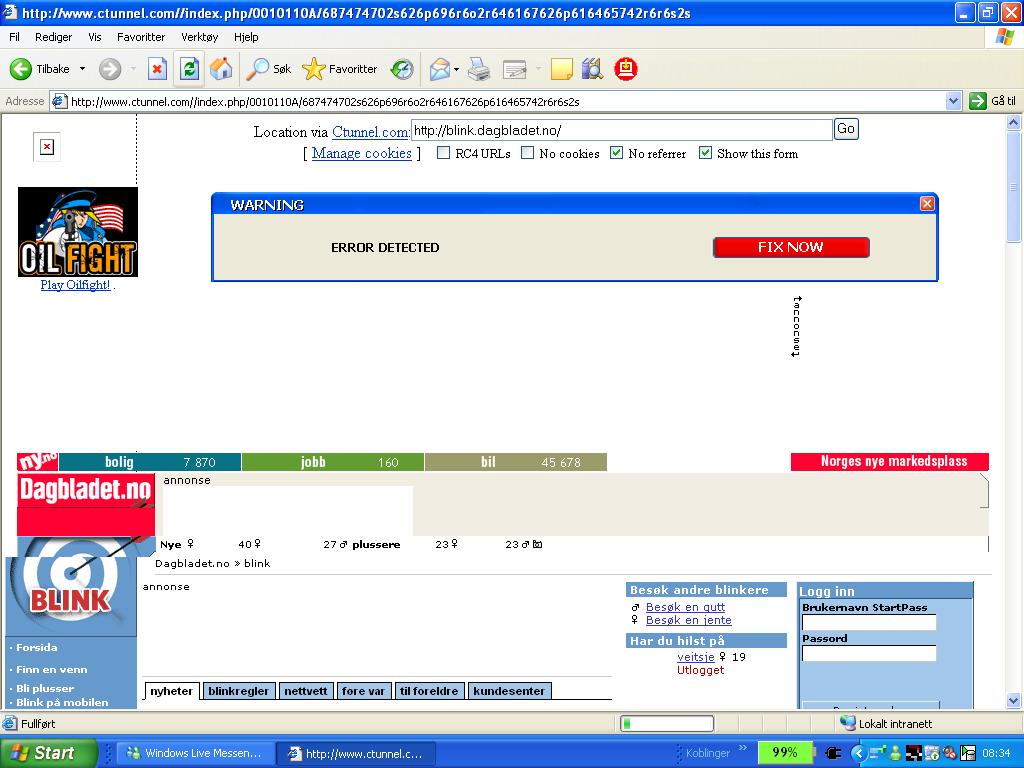Switch to the nyheter tab
The image size is (1024, 768).
tap(171, 691)
